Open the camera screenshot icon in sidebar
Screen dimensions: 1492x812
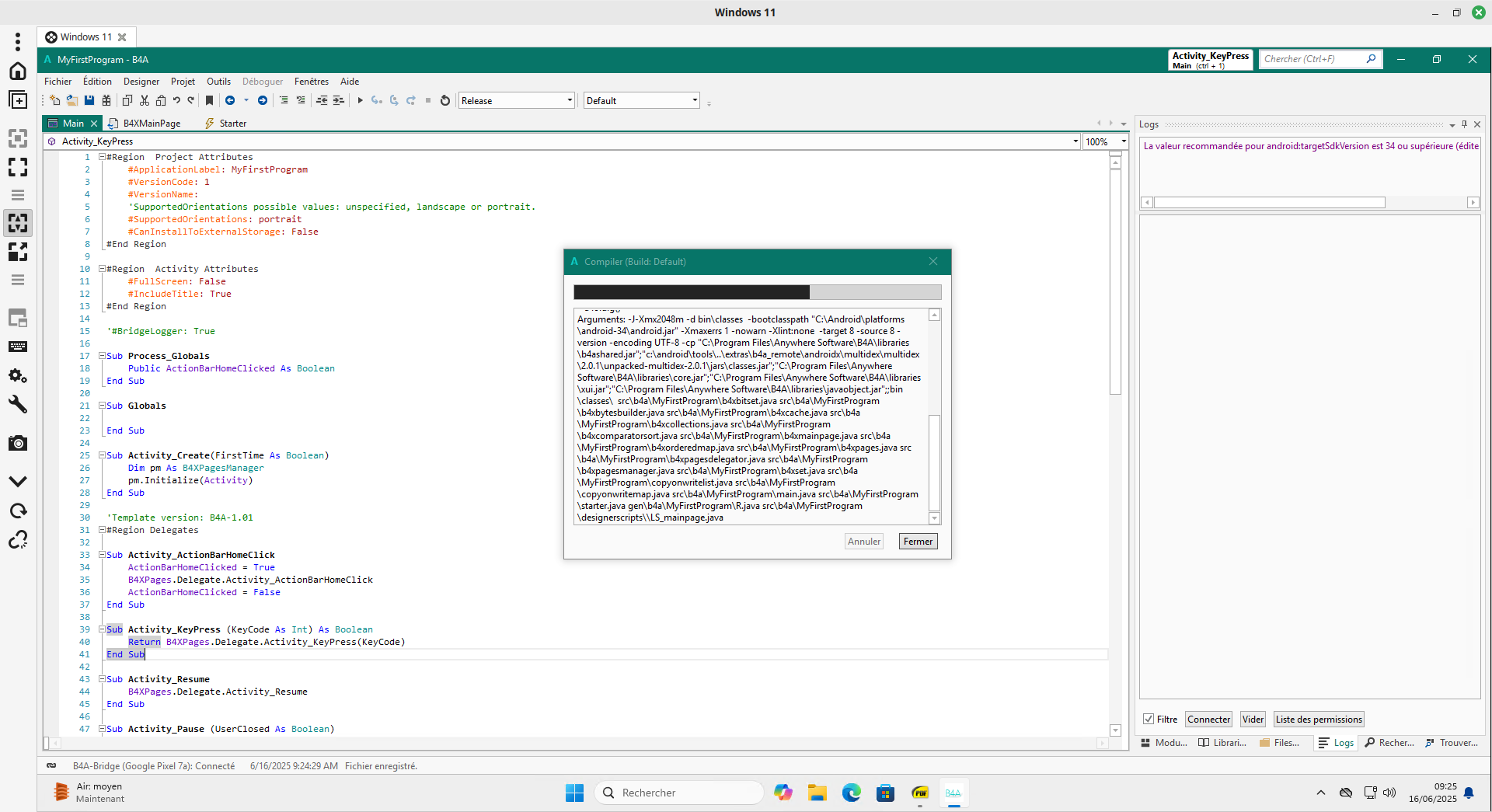18,443
